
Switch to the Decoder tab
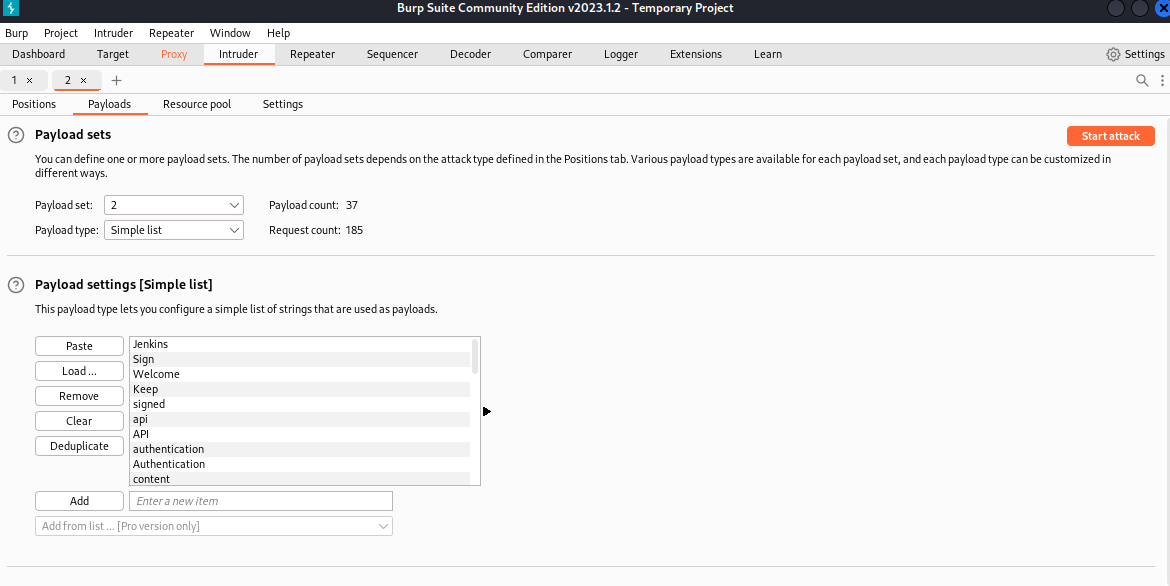(x=471, y=54)
